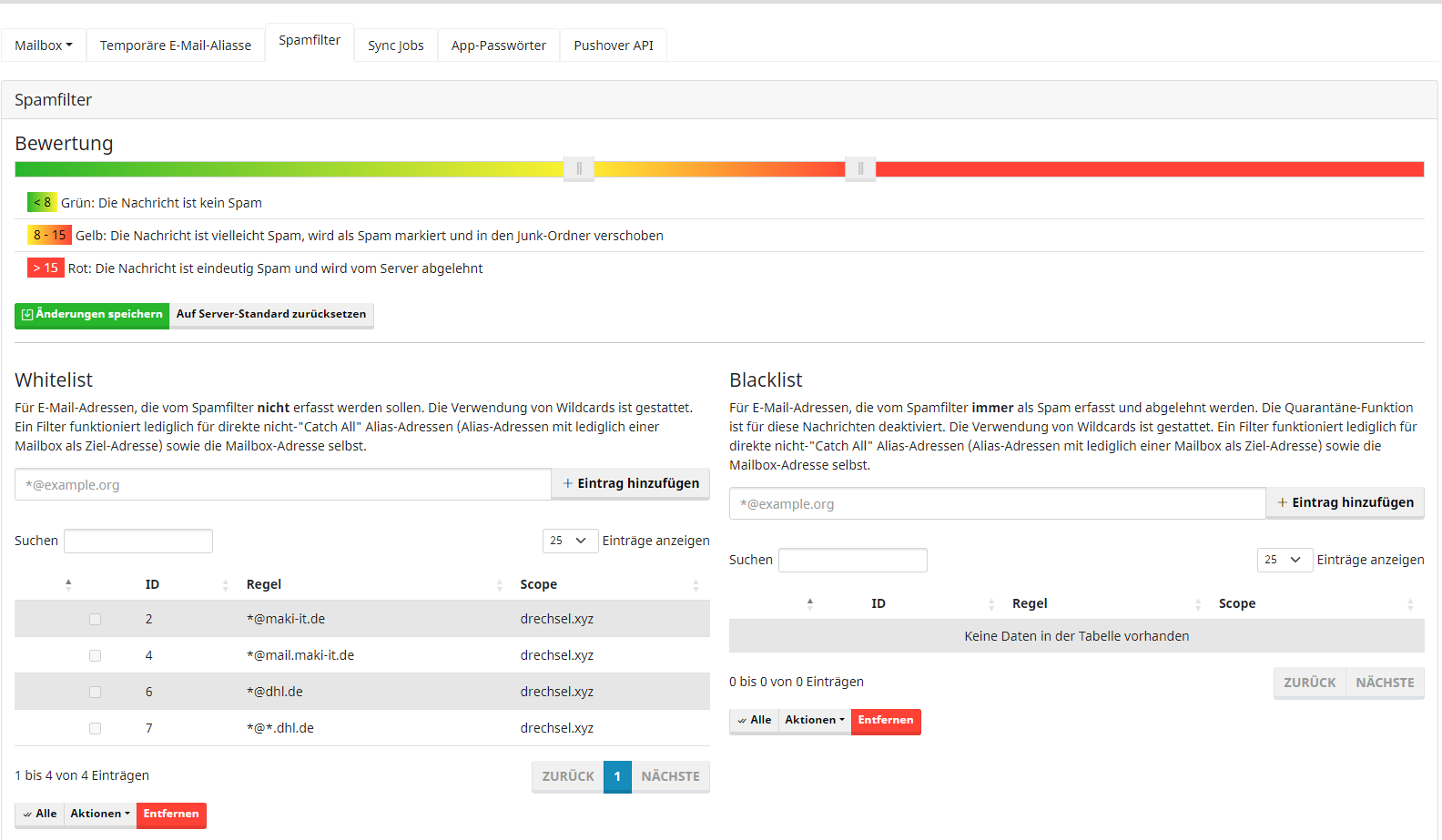The image size is (1442, 840).
Task: Open the App-Passwörter tab
Action: (x=498, y=46)
